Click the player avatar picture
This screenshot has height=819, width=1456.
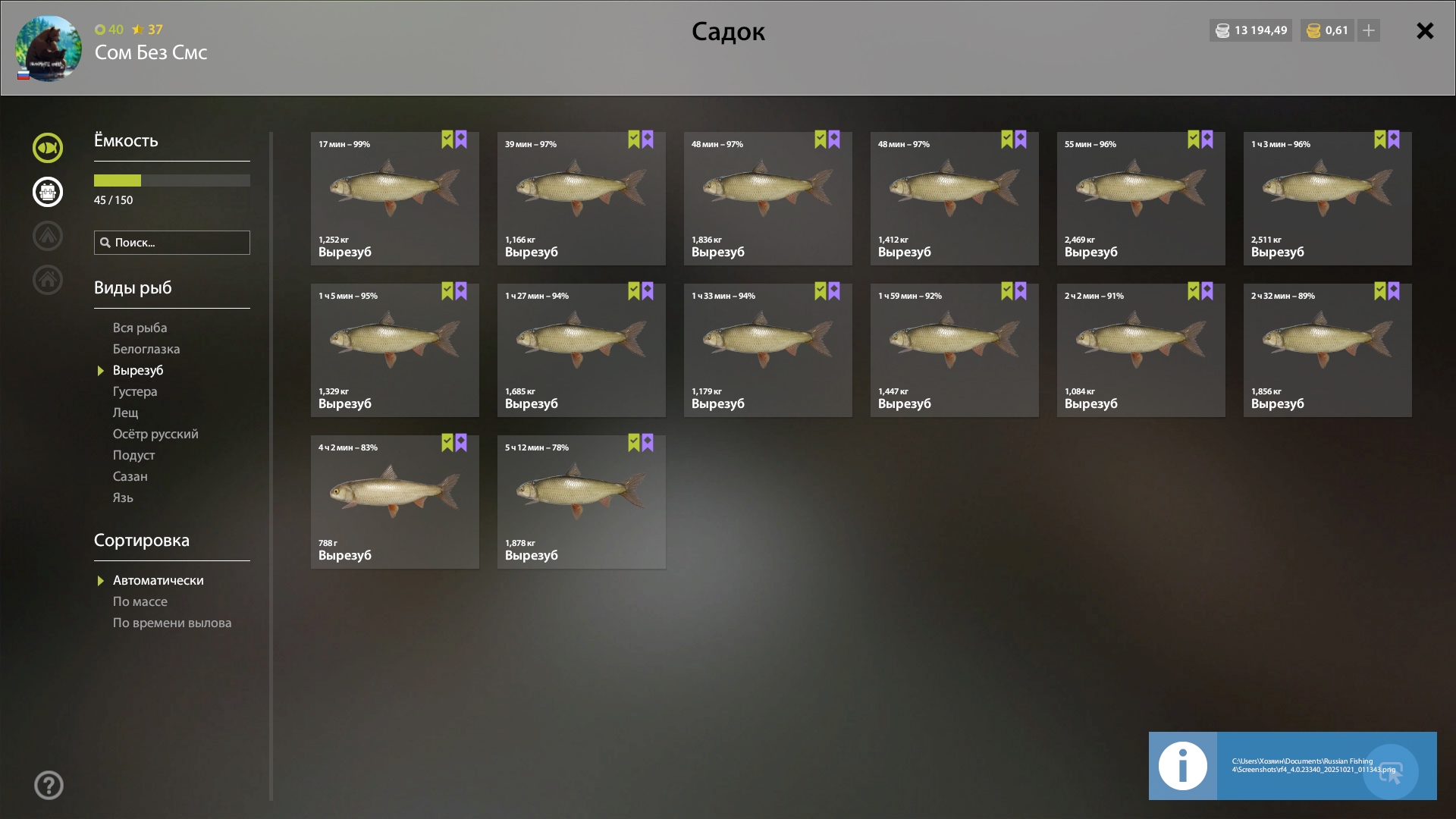pyautogui.click(x=49, y=49)
